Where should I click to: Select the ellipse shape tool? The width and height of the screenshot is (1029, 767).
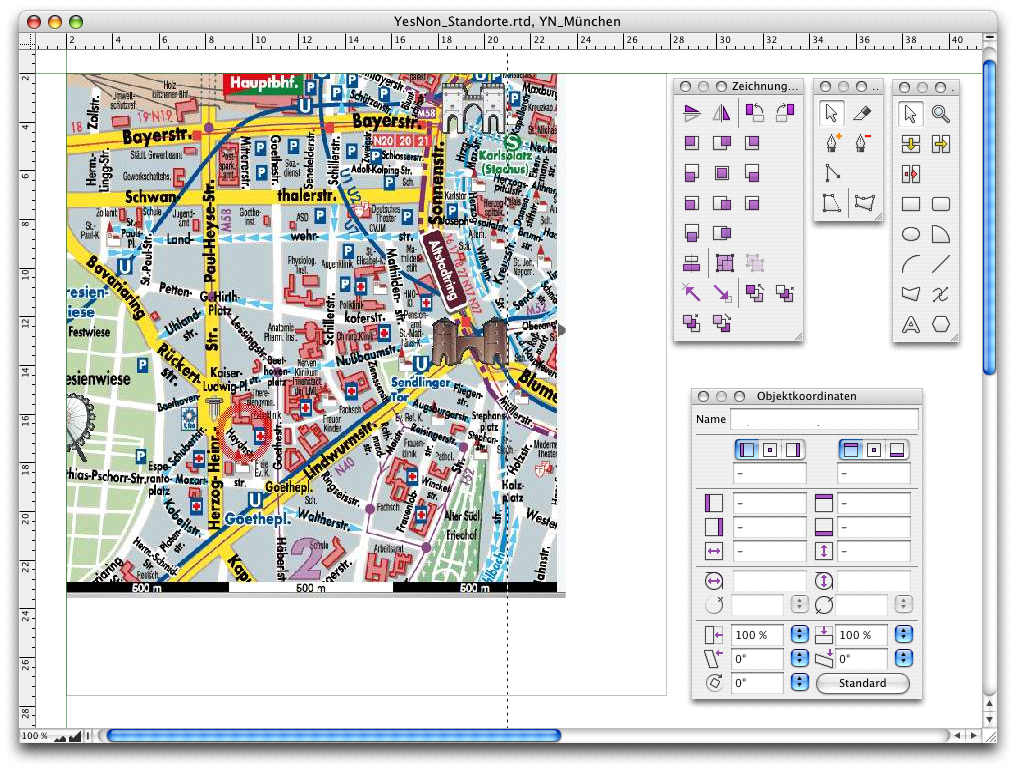coord(911,234)
